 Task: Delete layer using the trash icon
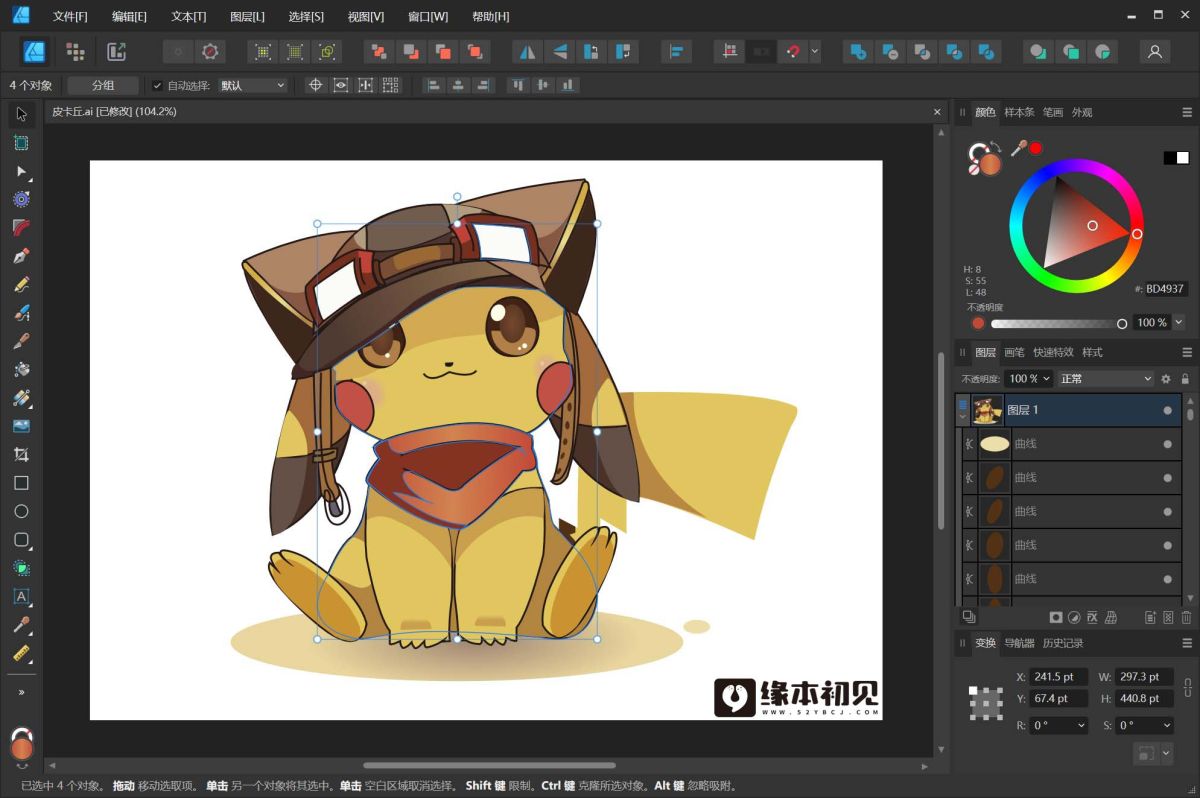point(1187,618)
